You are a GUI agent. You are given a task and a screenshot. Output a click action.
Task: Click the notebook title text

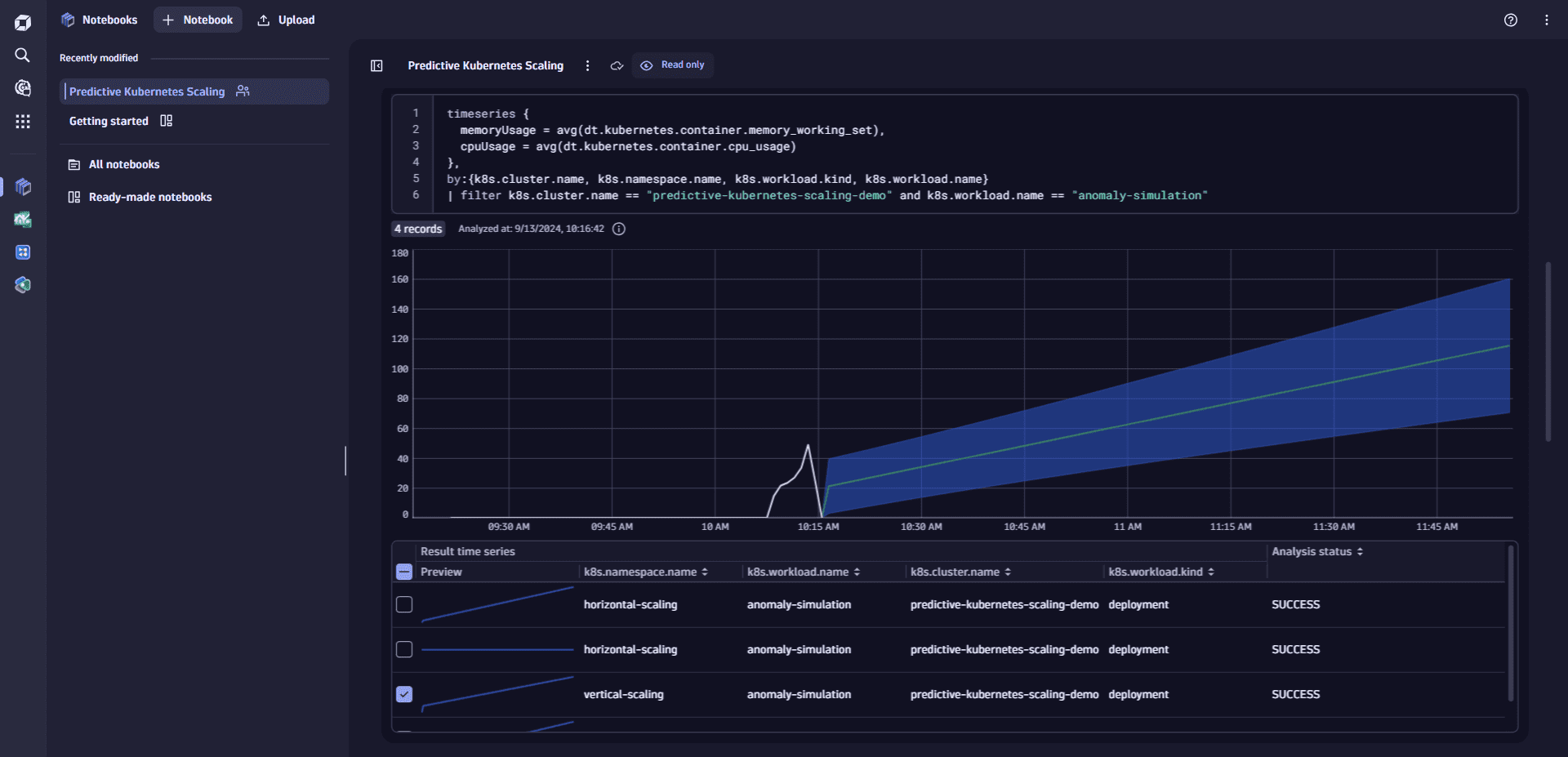pos(486,65)
